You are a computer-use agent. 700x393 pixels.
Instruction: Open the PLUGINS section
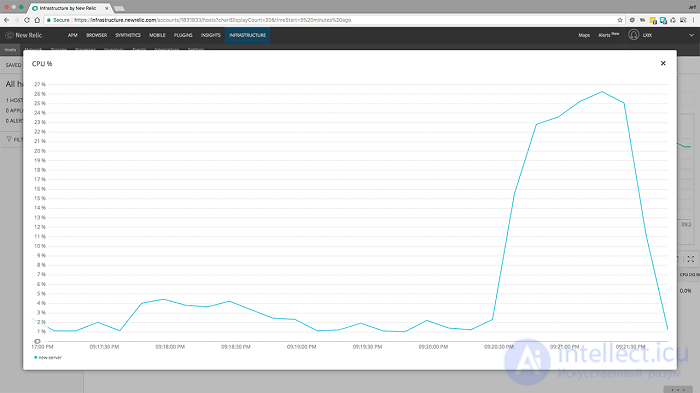click(x=183, y=35)
